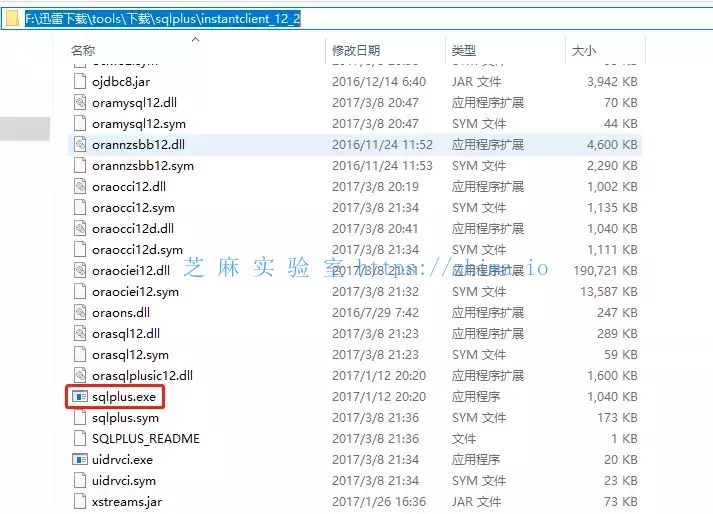Select the ojdbc8.jar file icon
This screenshot has height=514, width=713.
click(x=81, y=82)
